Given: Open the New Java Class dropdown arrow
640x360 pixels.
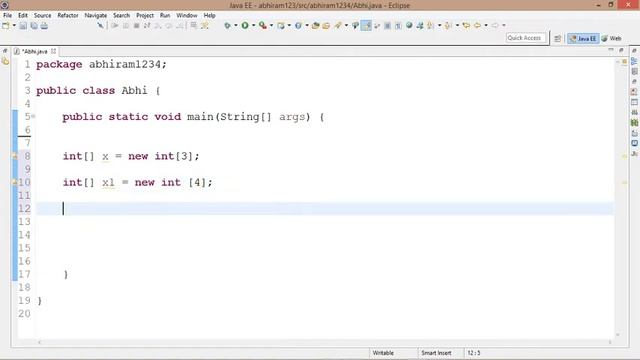Looking at the screenshot, I should point(307,25).
